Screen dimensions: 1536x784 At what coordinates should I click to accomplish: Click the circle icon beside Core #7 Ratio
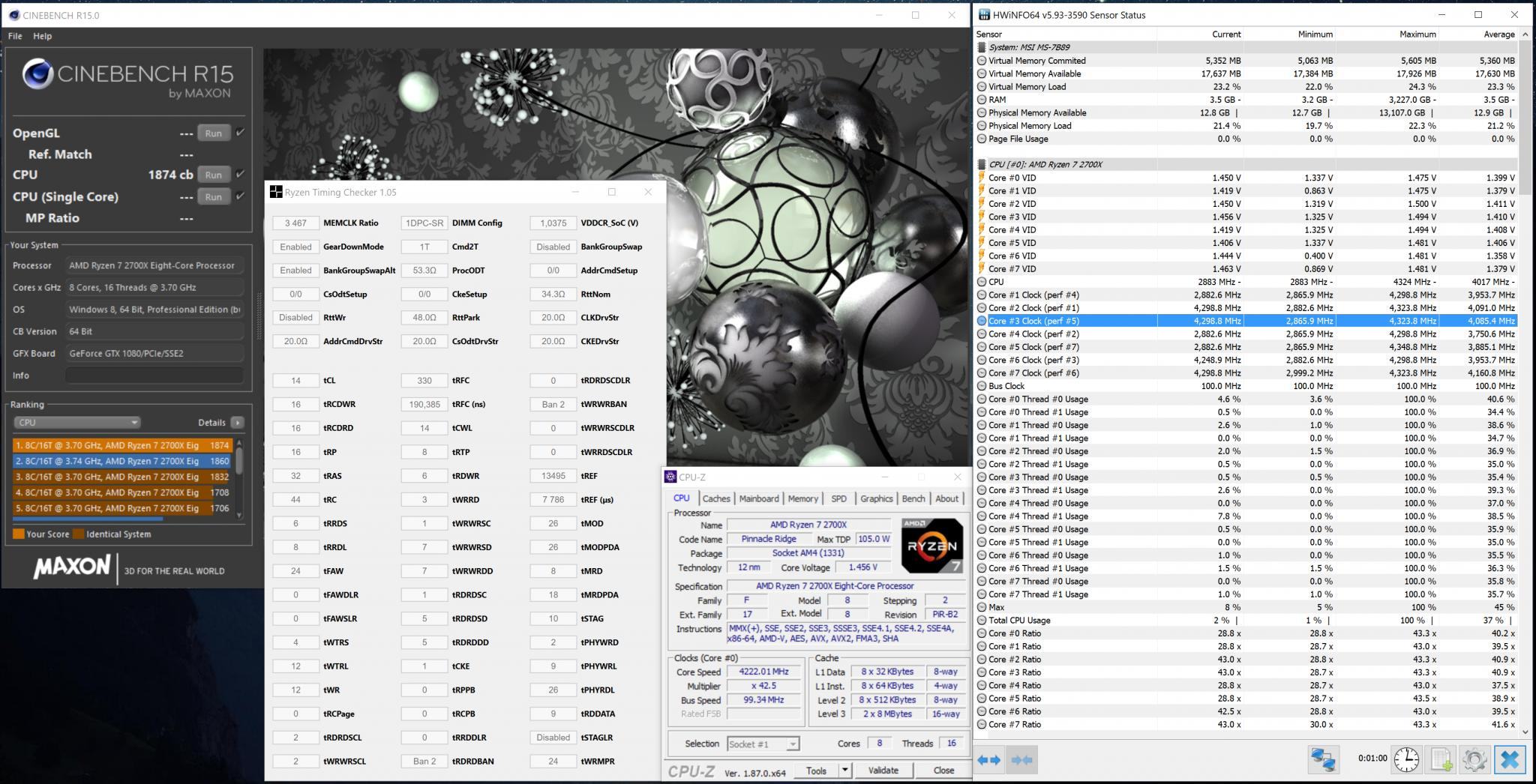[x=981, y=724]
